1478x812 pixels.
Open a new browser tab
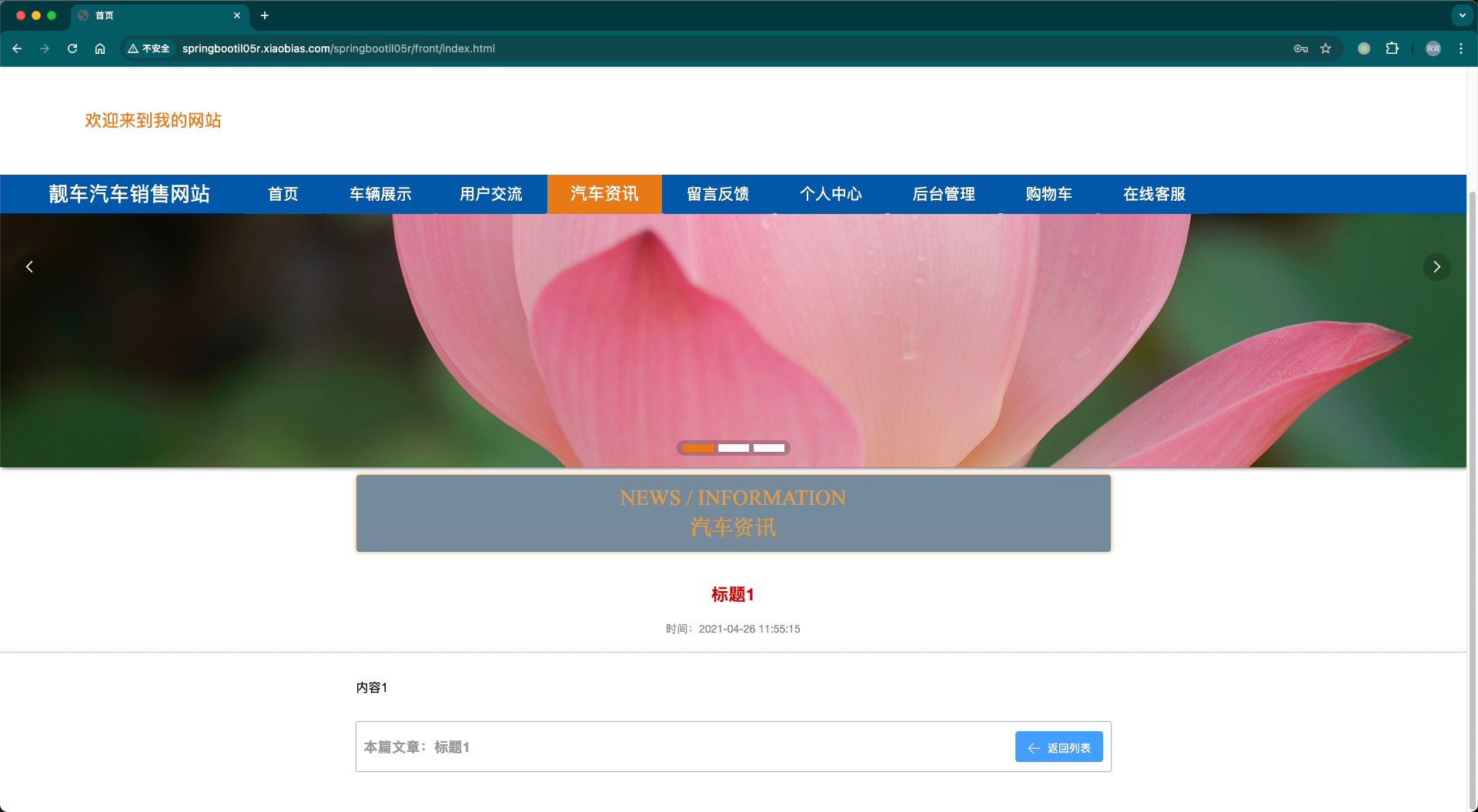(x=265, y=15)
